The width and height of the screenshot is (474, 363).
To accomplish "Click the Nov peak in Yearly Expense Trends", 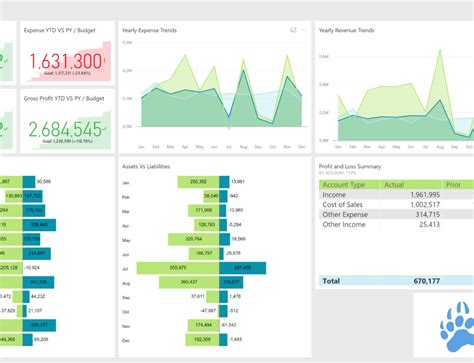I will pyautogui.click(x=287, y=56).
